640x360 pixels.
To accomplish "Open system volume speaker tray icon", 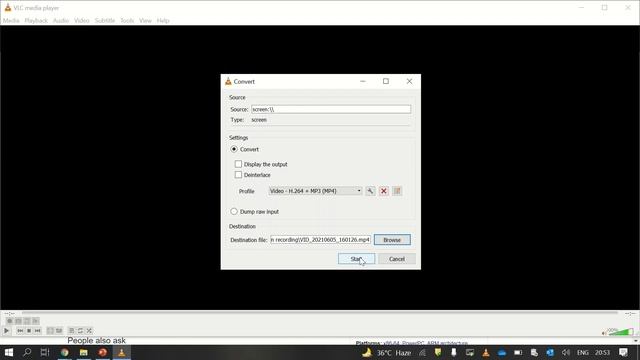I will click(566, 353).
